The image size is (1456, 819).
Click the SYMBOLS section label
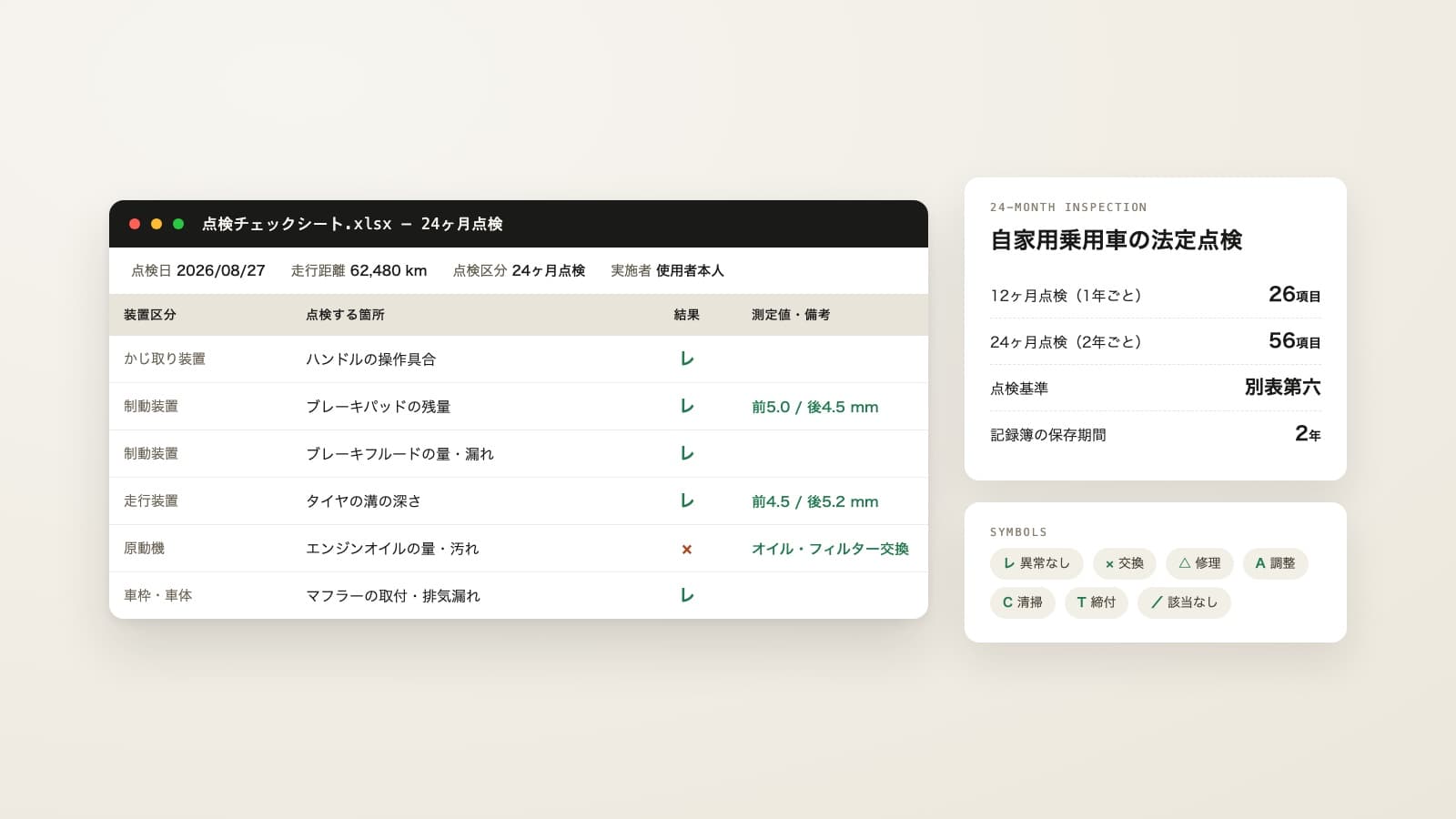click(x=1018, y=532)
